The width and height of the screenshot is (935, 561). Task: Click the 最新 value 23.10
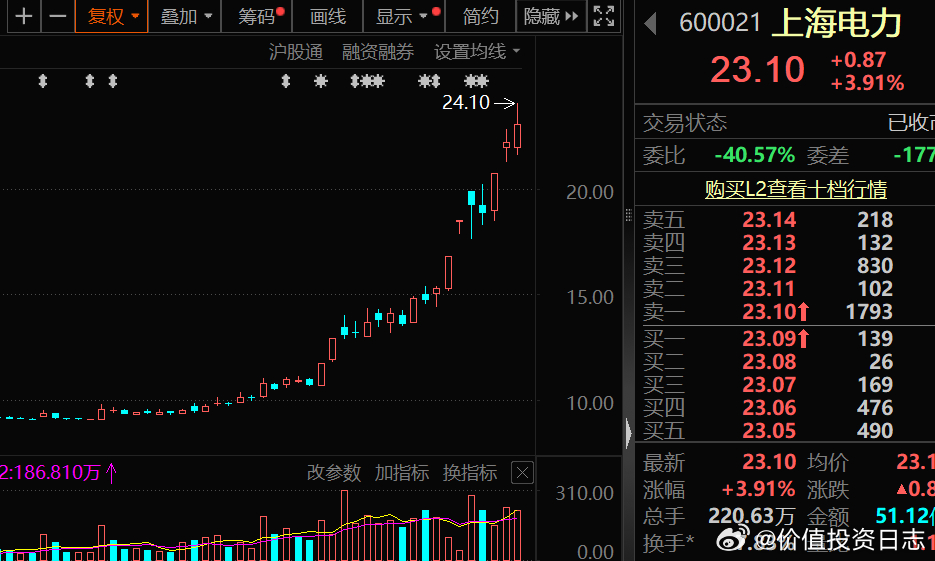tap(769, 462)
